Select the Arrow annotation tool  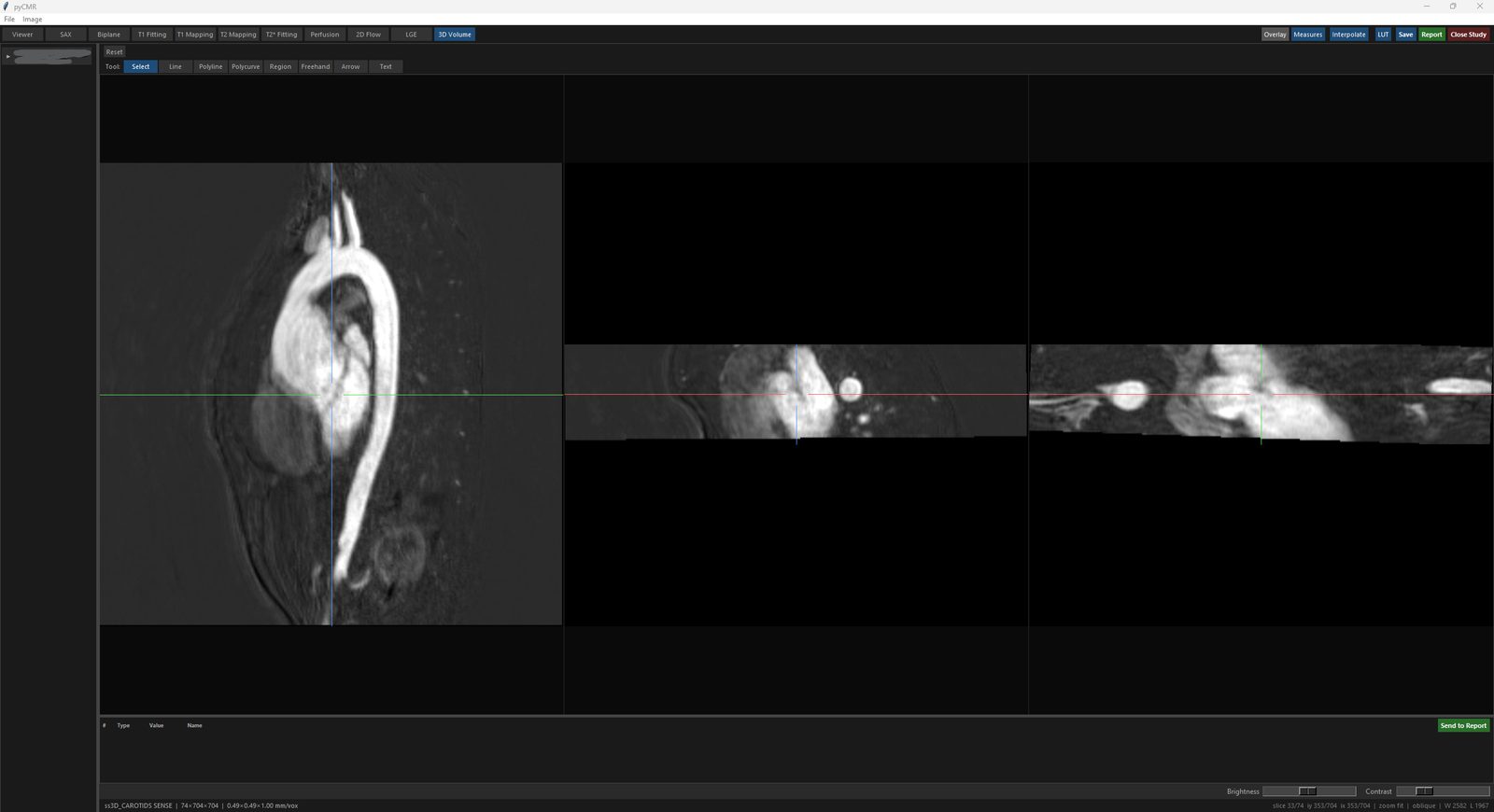coord(350,66)
